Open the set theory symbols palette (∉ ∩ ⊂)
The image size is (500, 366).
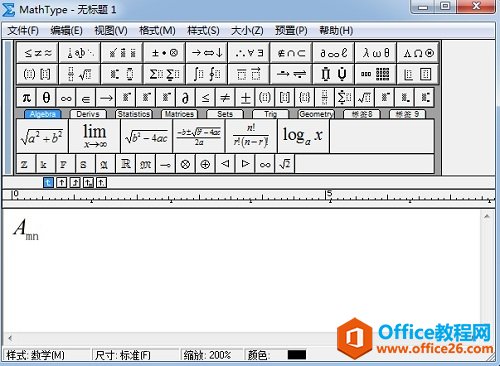pyautogui.click(x=292, y=53)
